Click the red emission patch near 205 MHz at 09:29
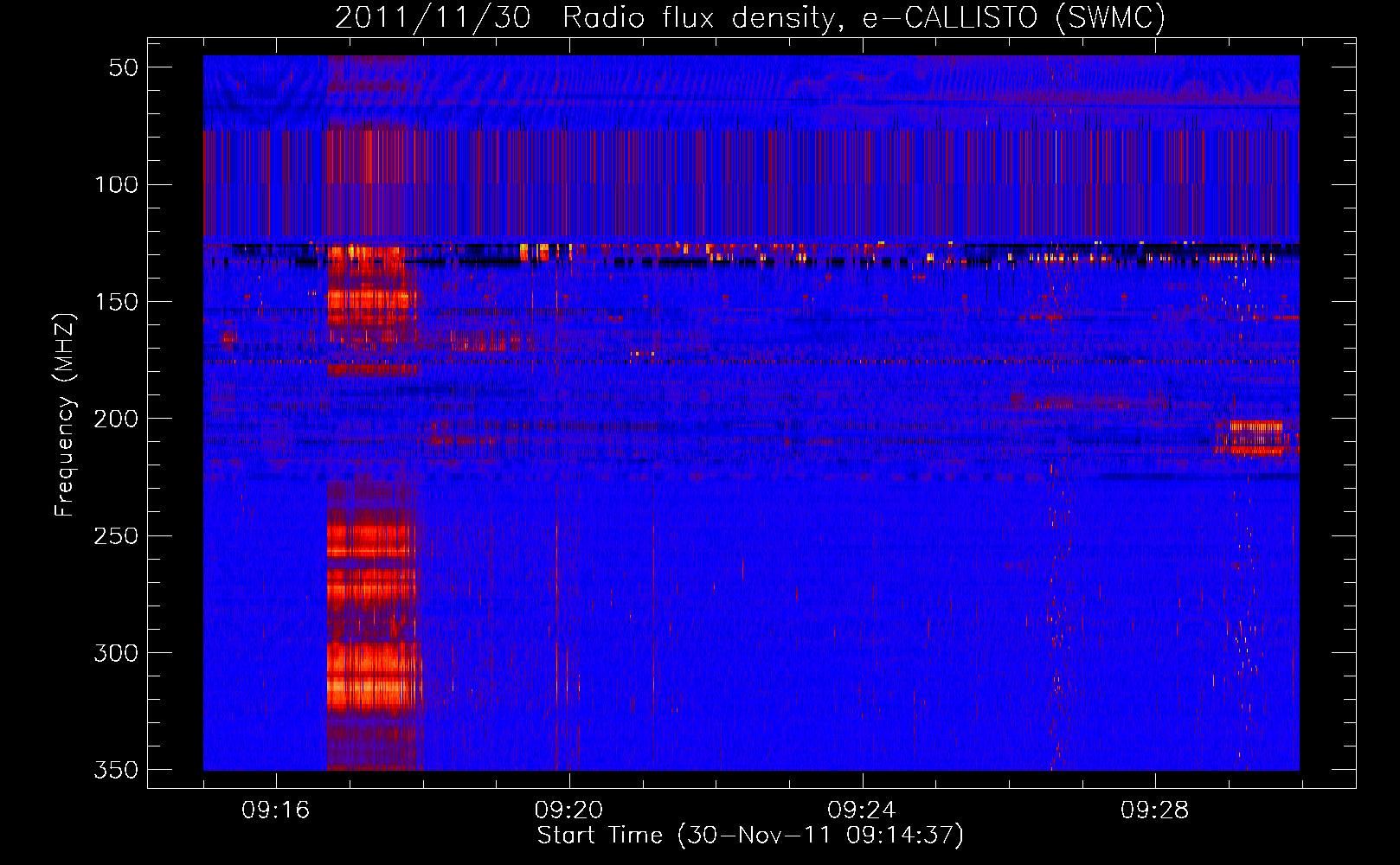 (x=1258, y=437)
